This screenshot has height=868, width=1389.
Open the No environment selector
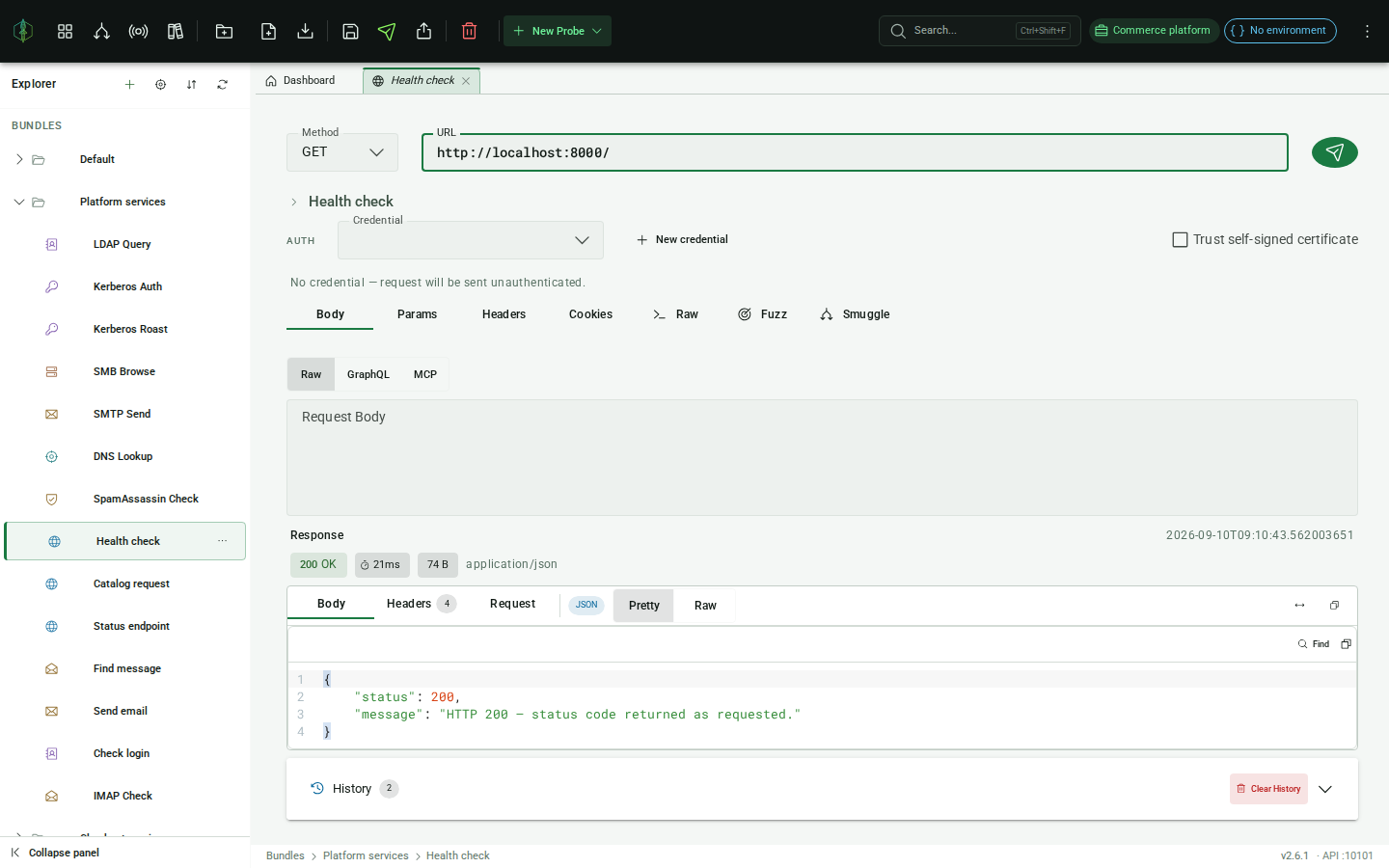click(x=1280, y=31)
